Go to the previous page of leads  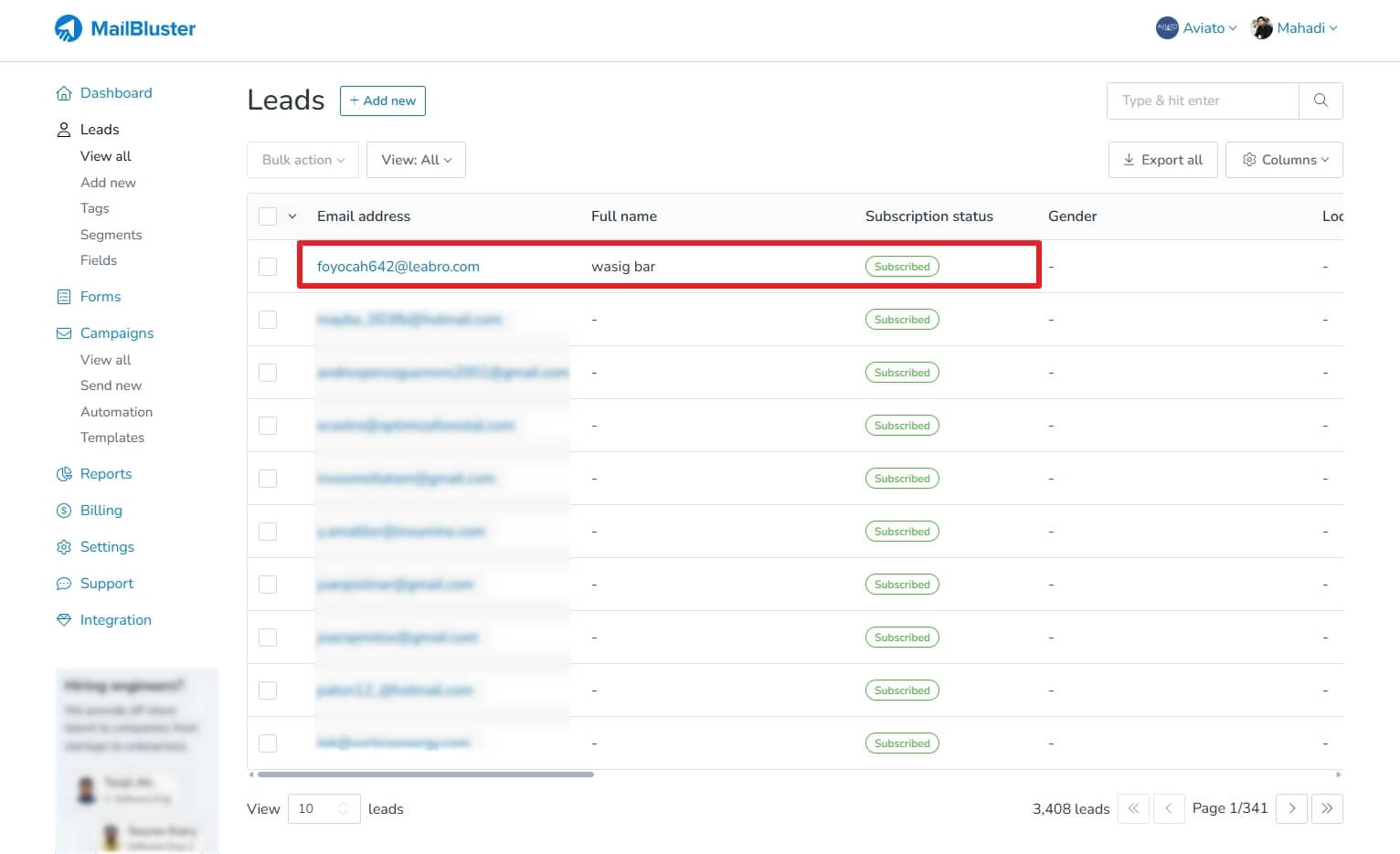click(x=1169, y=808)
